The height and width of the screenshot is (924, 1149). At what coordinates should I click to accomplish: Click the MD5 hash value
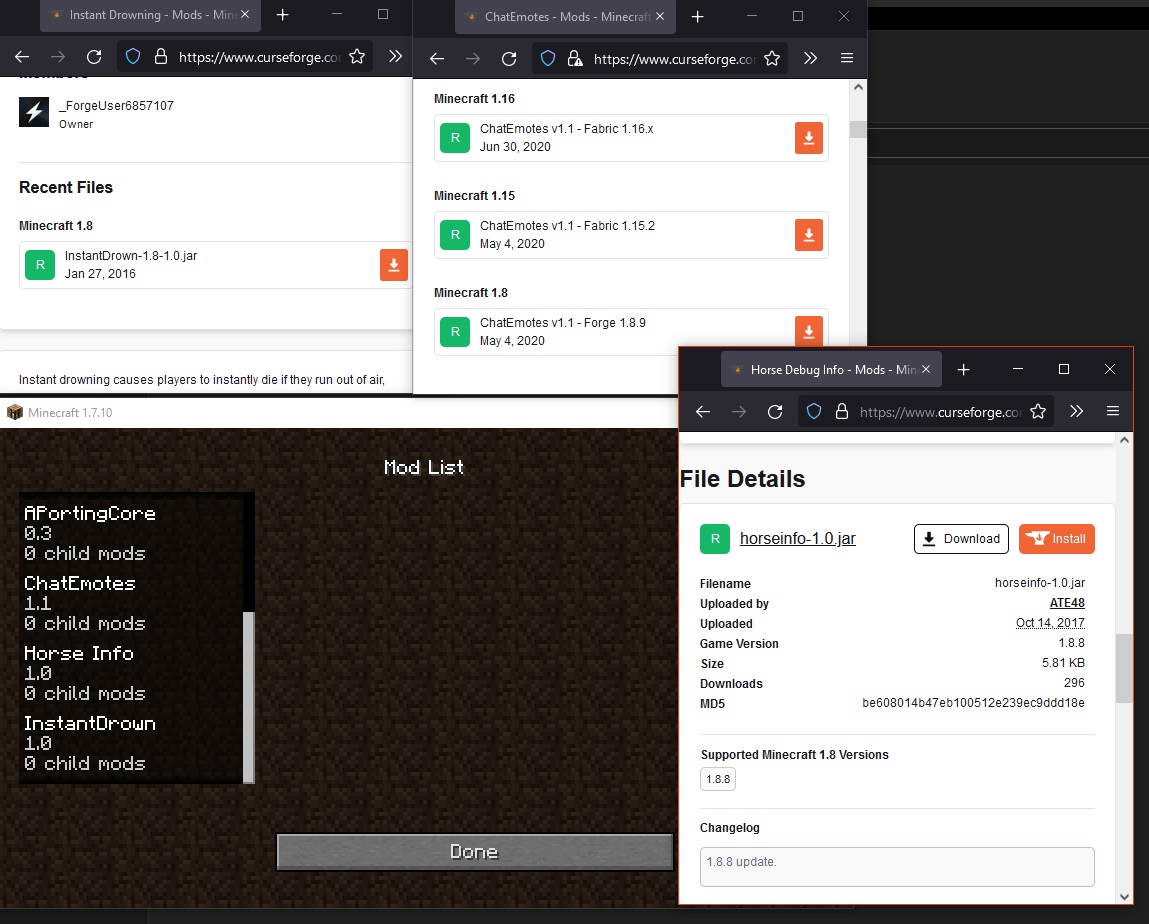[x=973, y=703]
